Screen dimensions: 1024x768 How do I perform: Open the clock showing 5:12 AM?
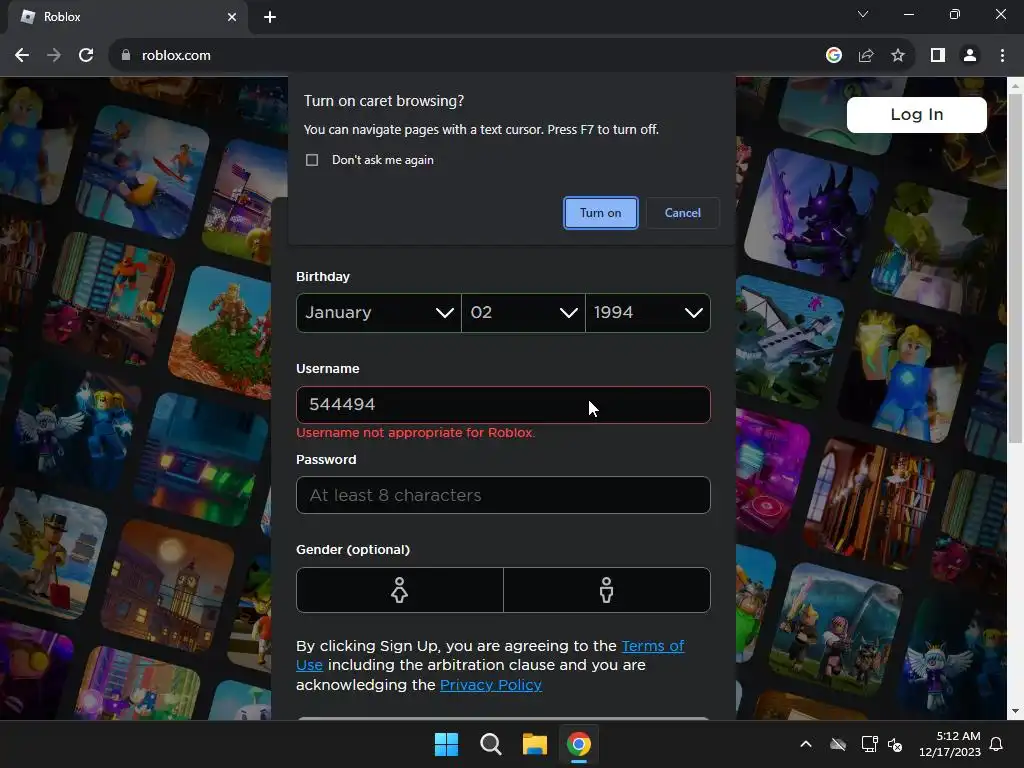950,744
